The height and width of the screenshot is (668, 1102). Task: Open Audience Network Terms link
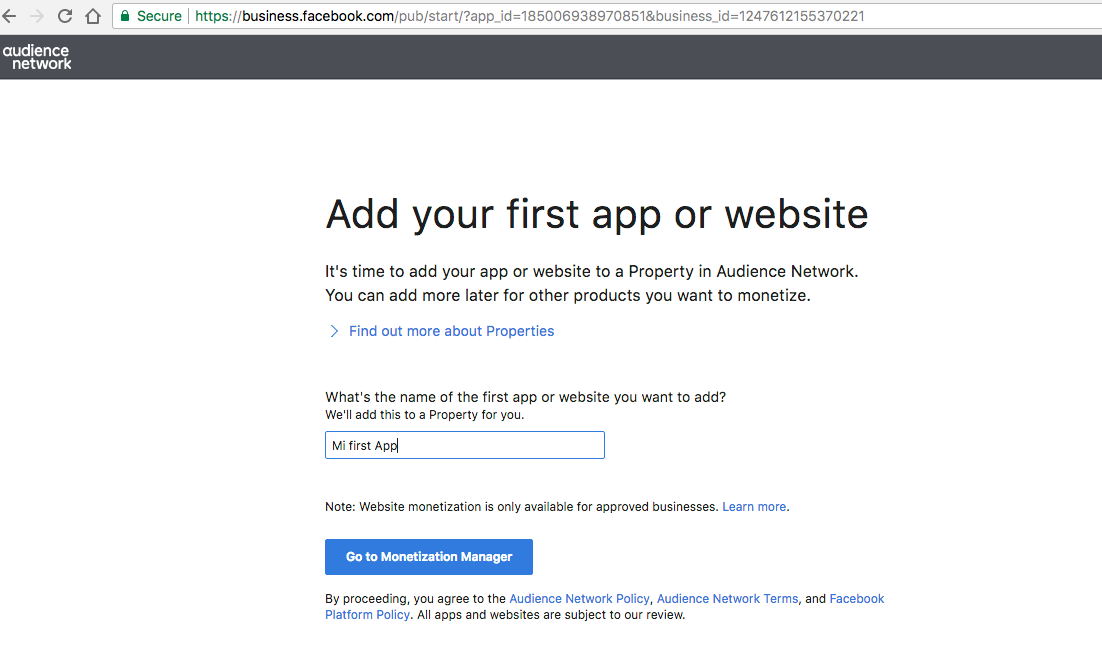[727, 598]
